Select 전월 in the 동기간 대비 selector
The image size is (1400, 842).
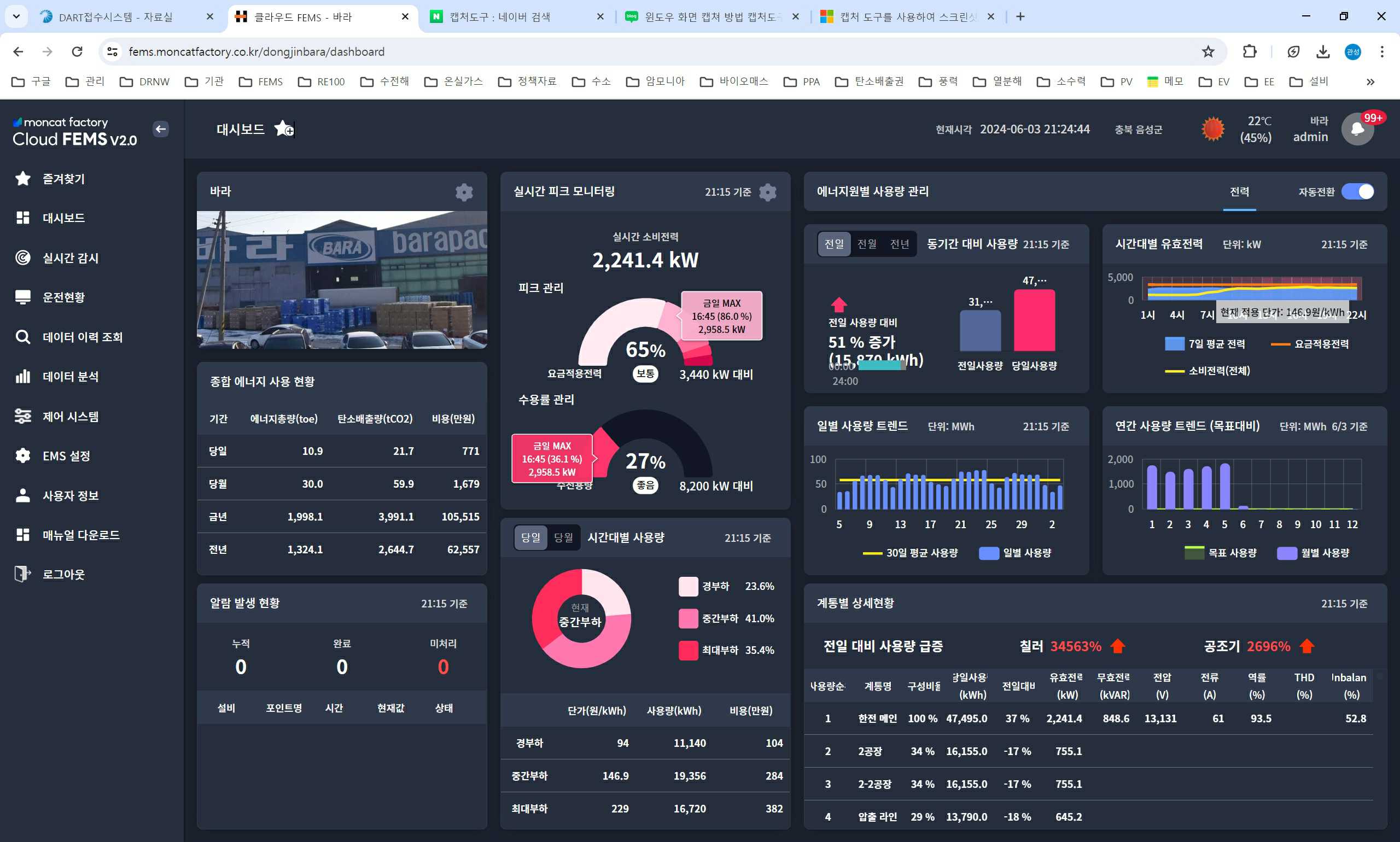pos(867,244)
